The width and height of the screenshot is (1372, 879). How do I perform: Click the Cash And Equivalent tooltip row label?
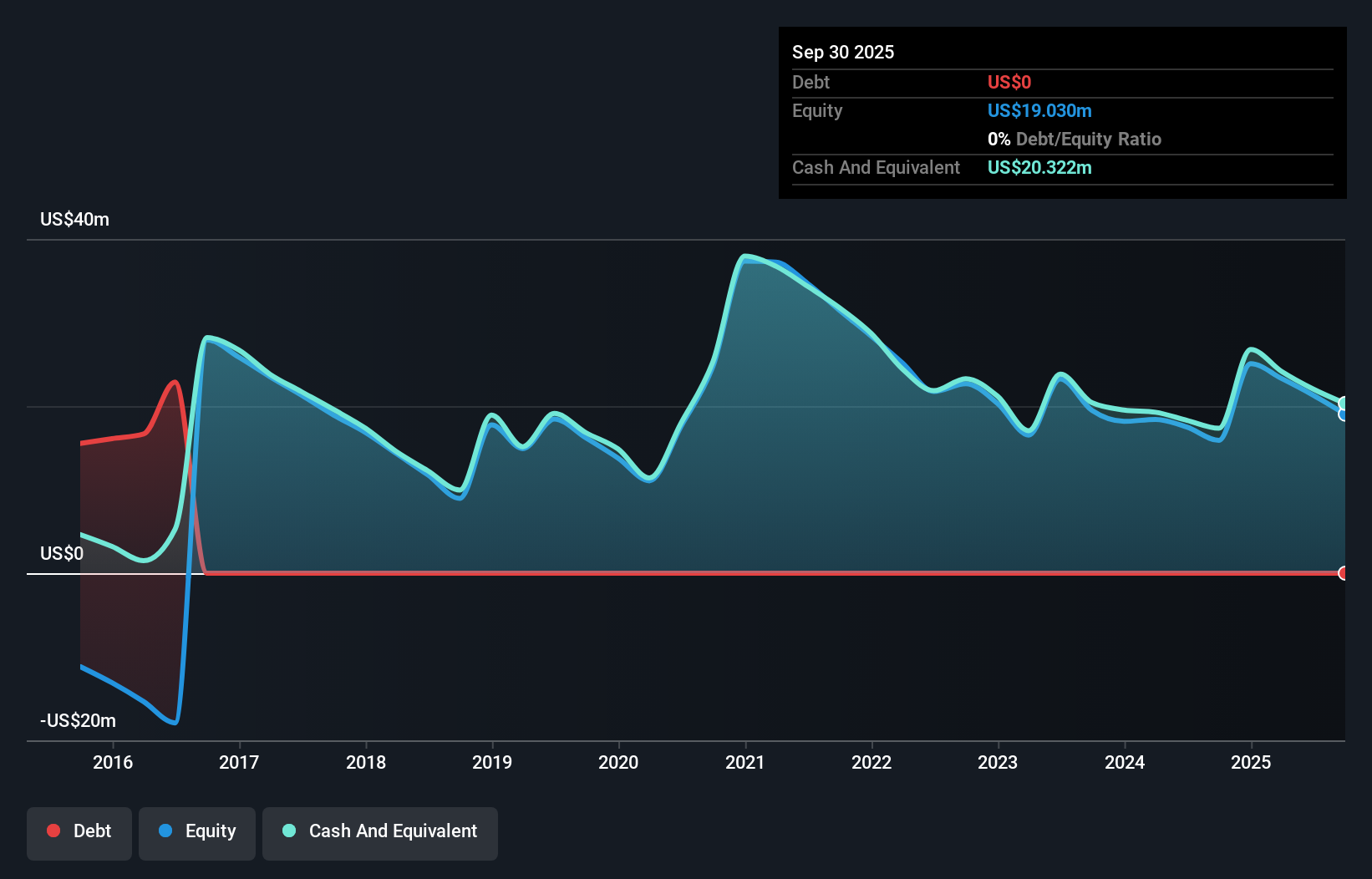click(x=876, y=167)
